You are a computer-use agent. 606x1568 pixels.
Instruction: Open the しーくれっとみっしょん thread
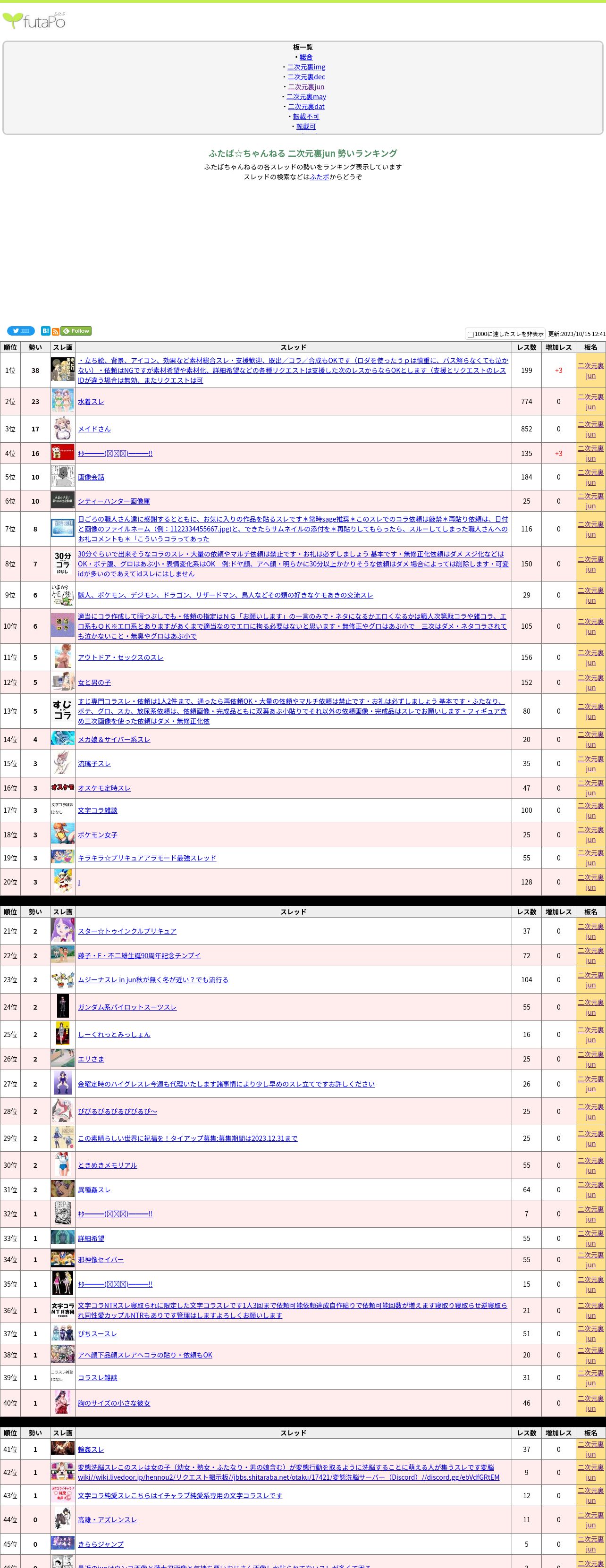[x=114, y=1035]
